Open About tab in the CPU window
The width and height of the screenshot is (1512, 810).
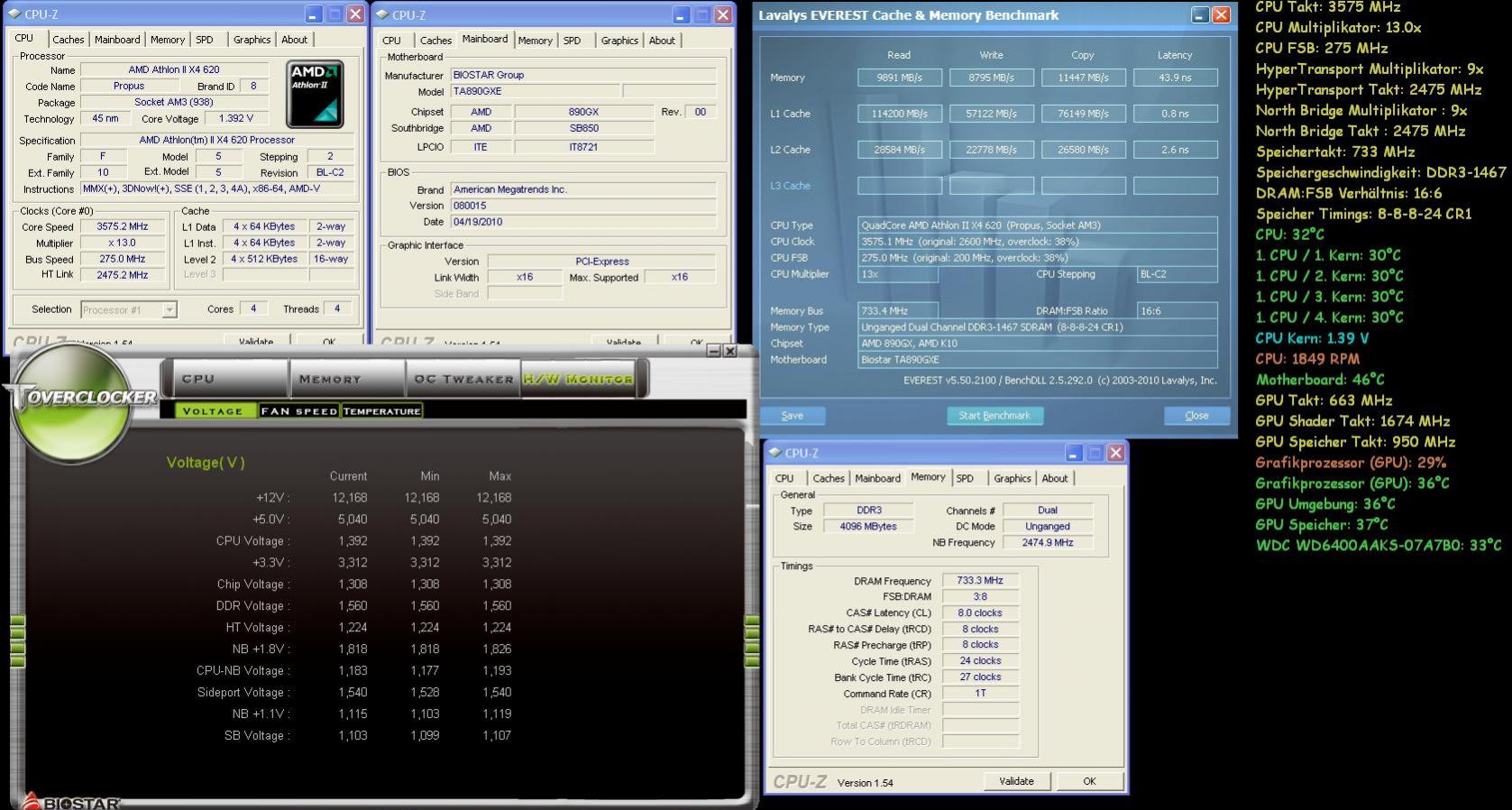pyautogui.click(x=294, y=40)
